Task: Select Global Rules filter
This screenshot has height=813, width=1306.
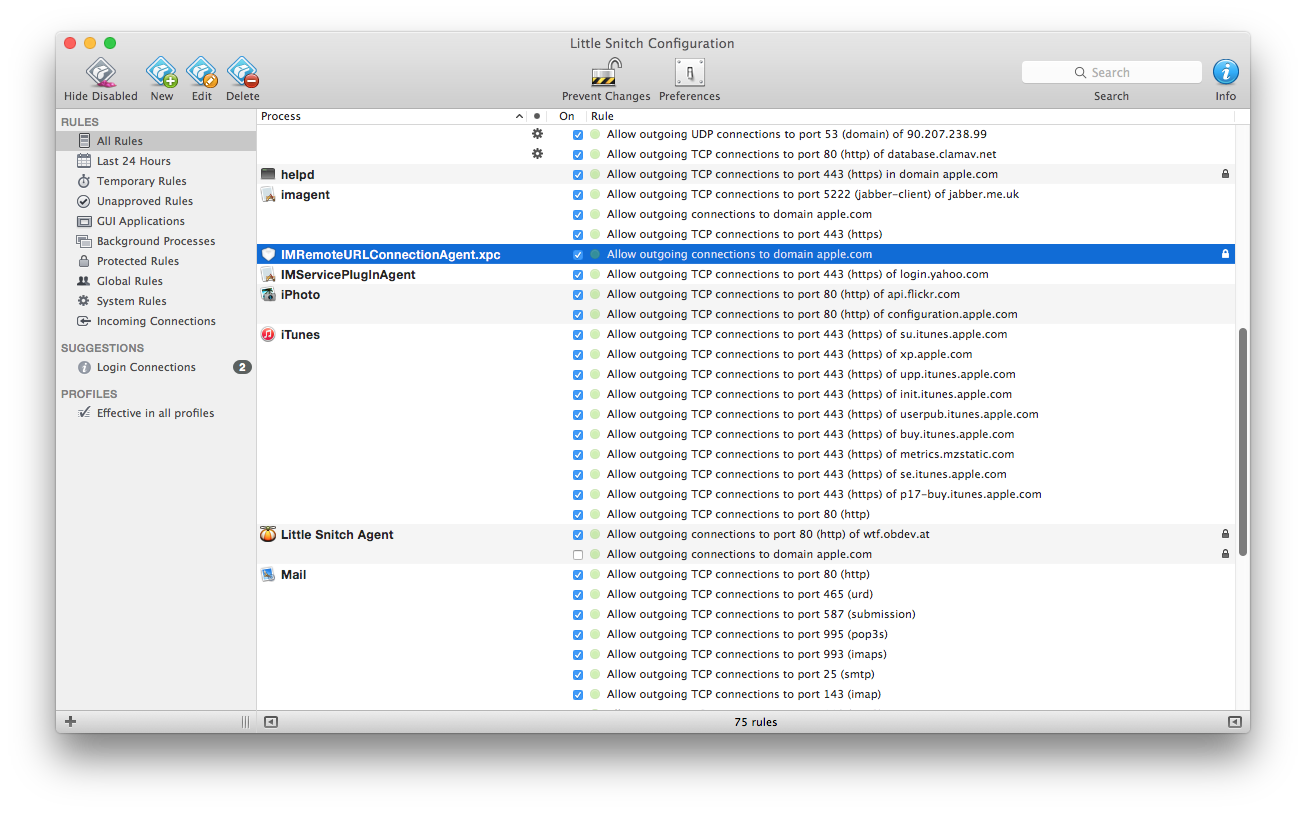Action: pyautogui.click(x=156, y=281)
